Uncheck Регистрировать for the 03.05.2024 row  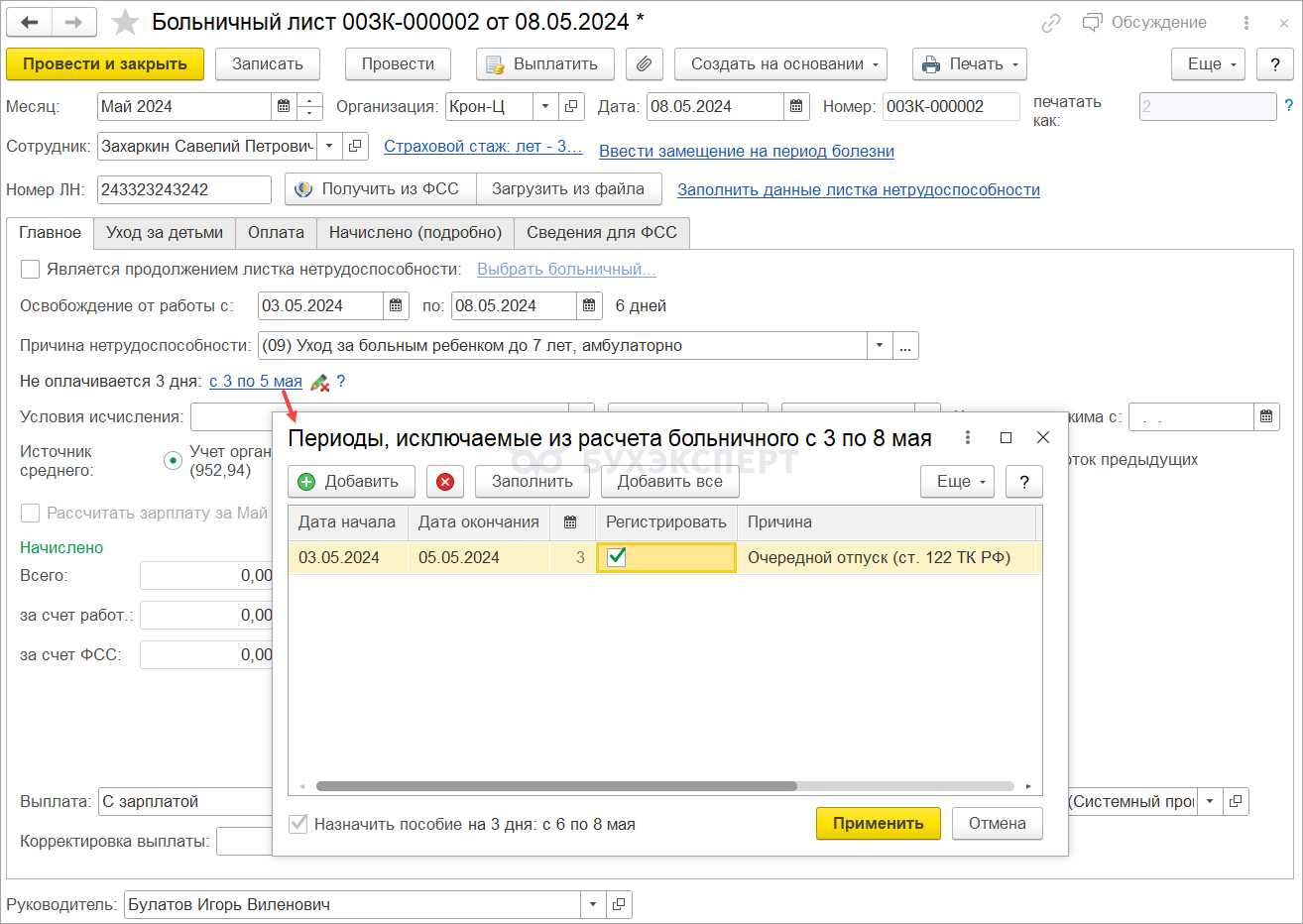click(617, 557)
